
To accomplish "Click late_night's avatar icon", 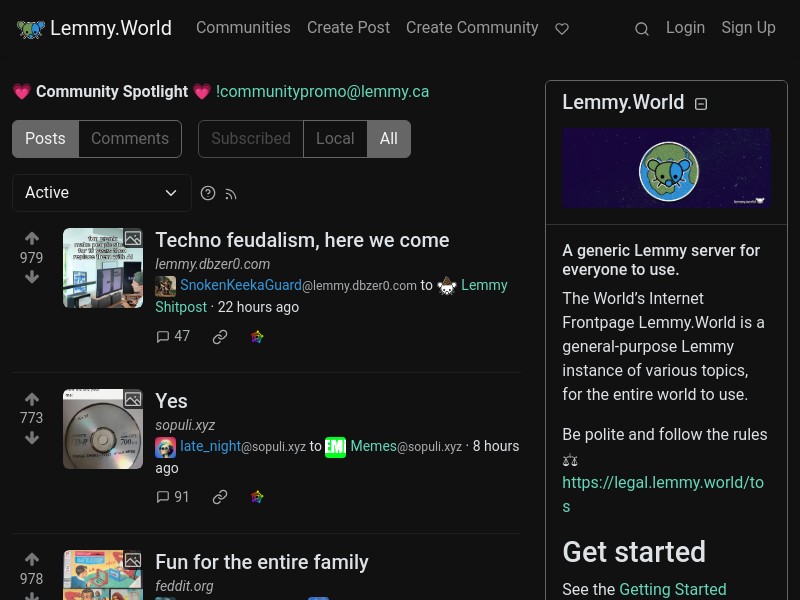I will [165, 447].
